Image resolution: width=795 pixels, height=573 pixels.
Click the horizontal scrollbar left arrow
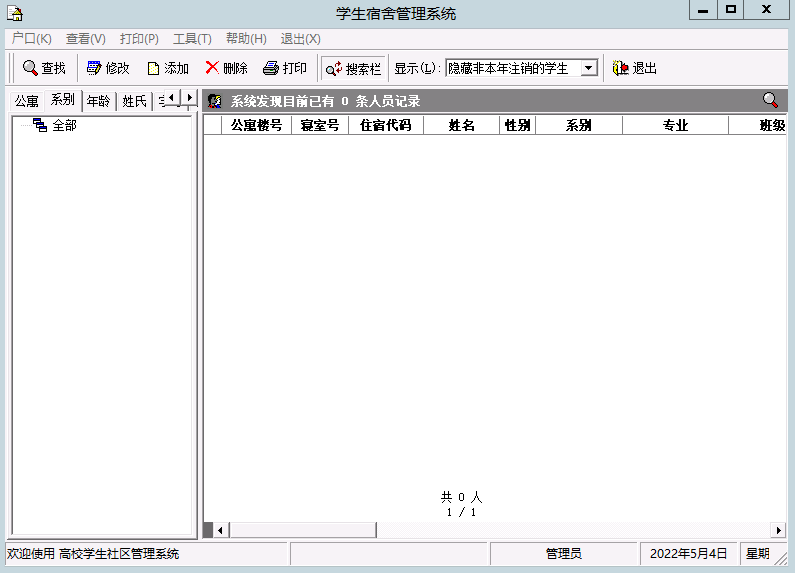[221, 530]
